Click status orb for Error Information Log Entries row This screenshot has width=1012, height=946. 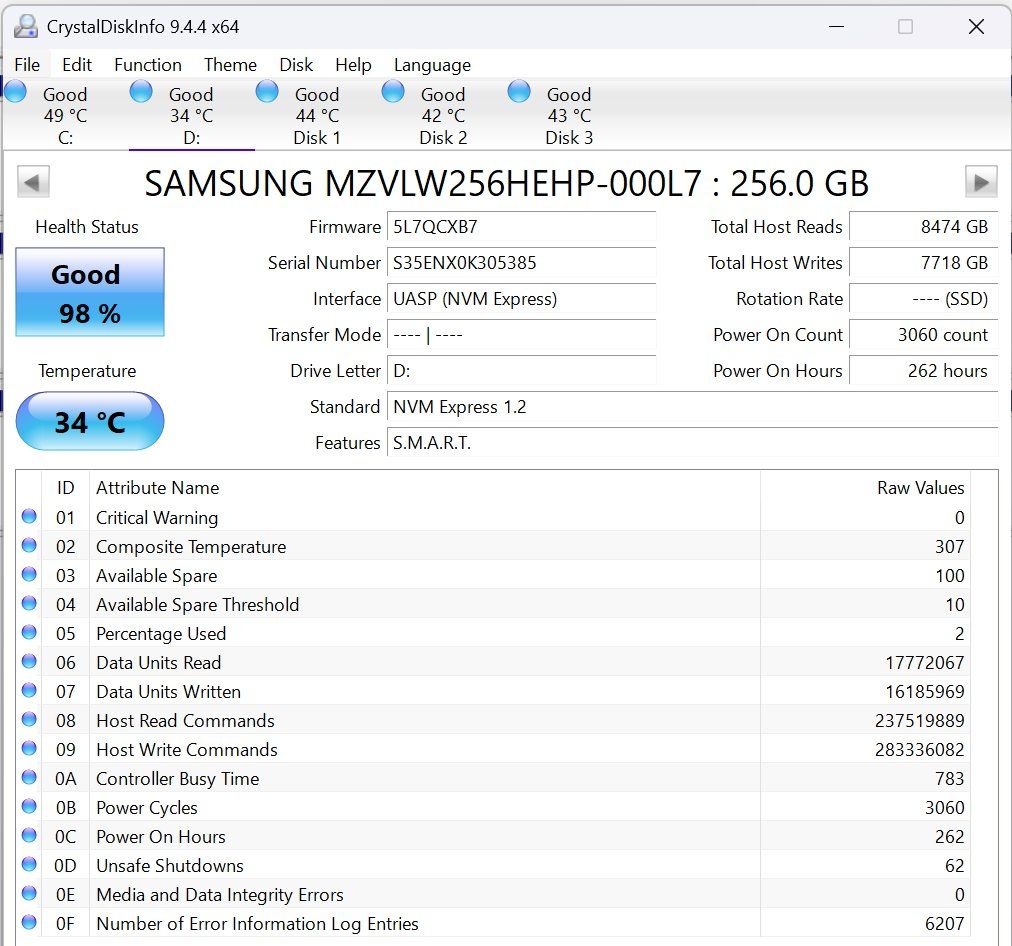(29, 923)
